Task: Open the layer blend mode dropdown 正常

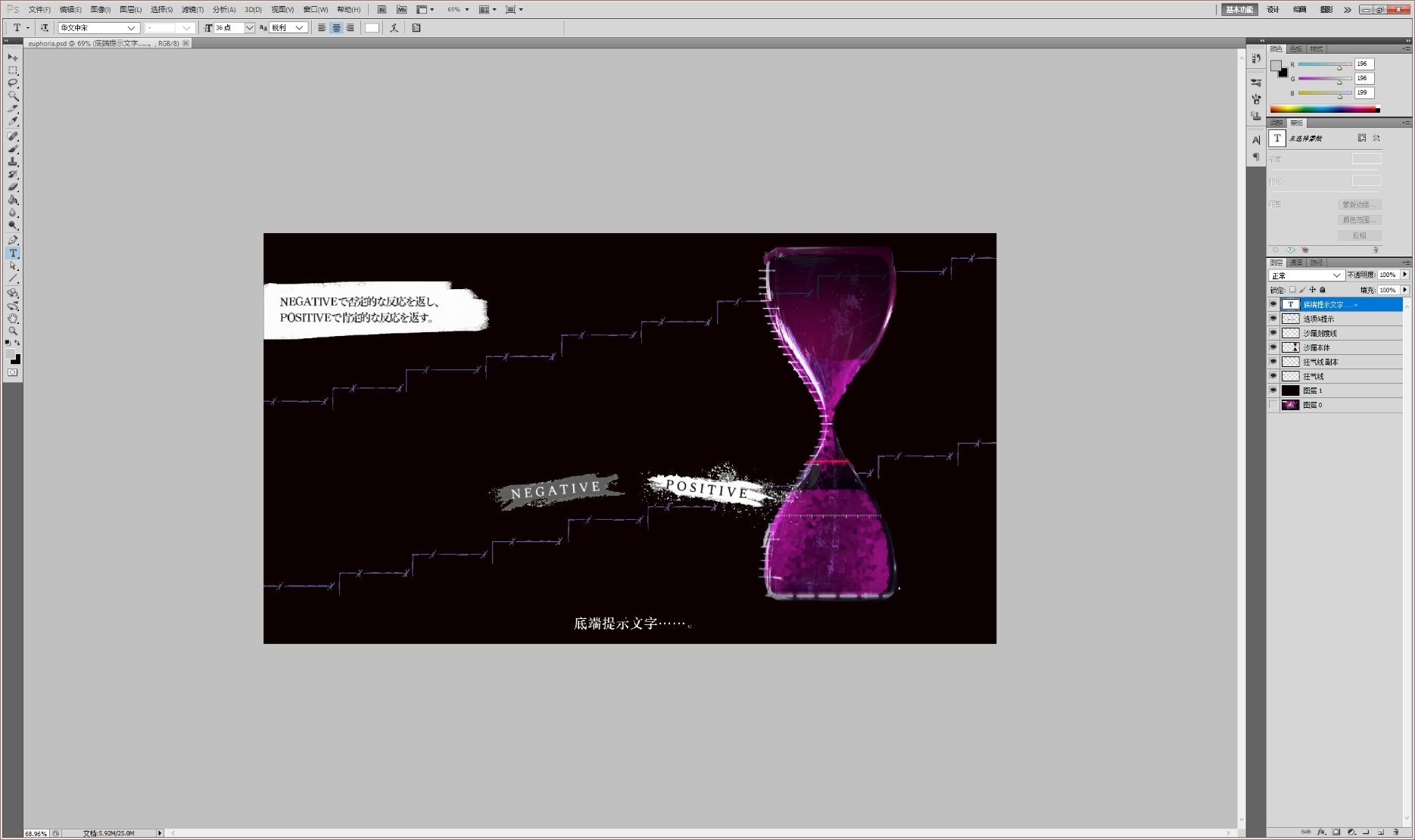Action: coord(1306,275)
